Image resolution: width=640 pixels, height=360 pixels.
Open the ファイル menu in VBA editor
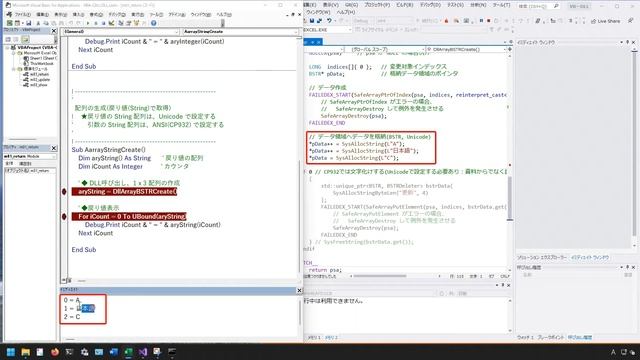[x=22, y=15]
